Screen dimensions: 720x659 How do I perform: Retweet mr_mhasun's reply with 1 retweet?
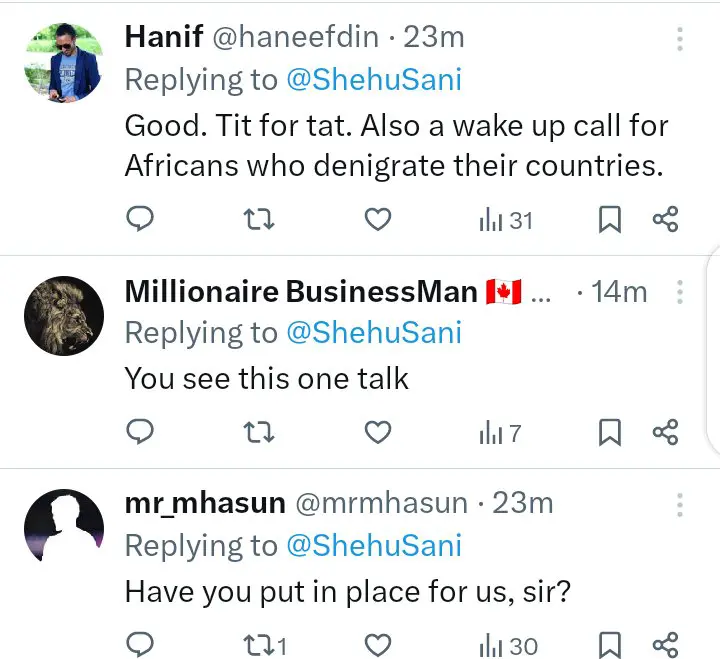coord(264,644)
